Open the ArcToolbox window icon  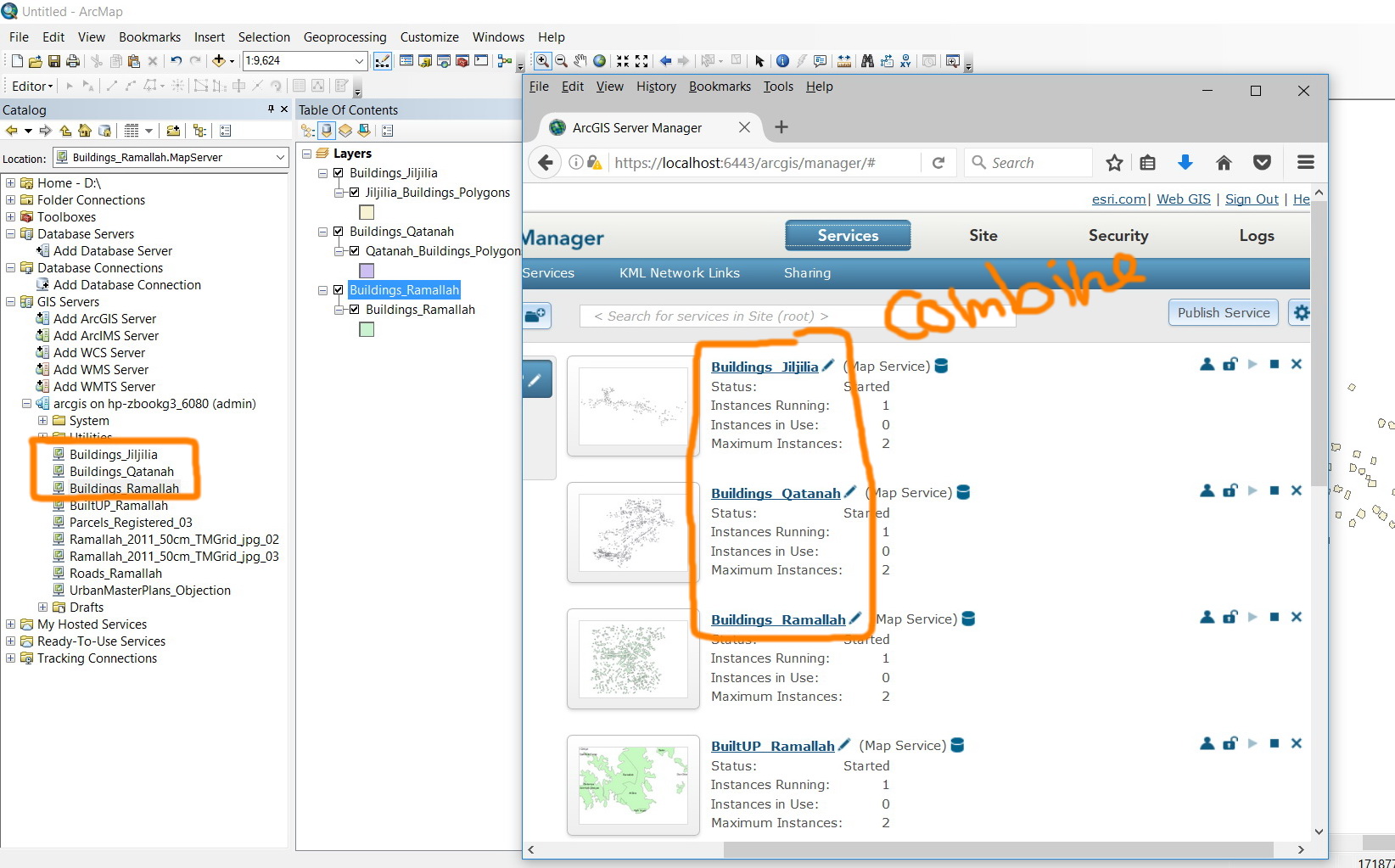point(462,61)
